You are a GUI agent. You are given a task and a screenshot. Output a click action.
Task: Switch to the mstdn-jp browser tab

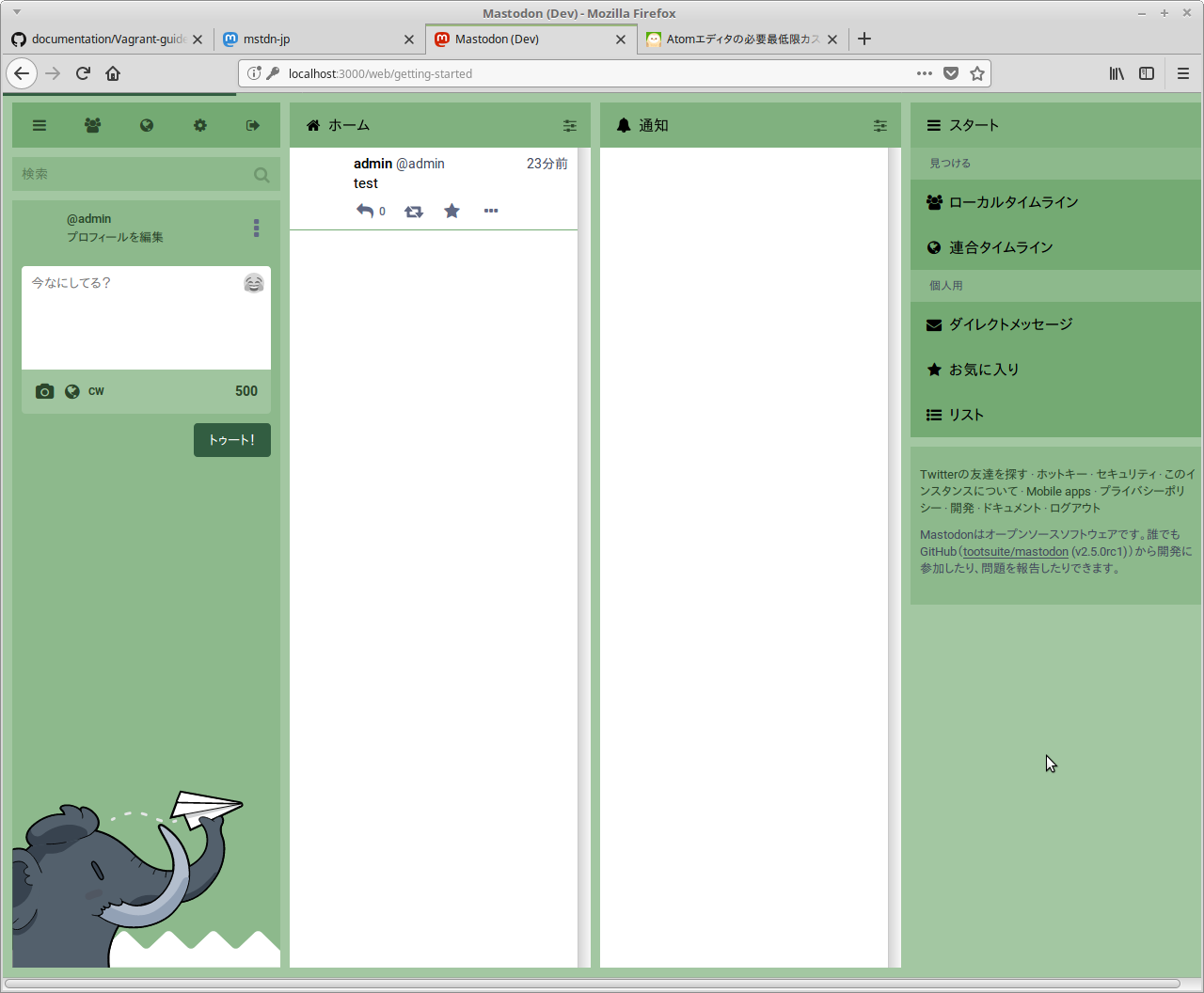pos(310,39)
